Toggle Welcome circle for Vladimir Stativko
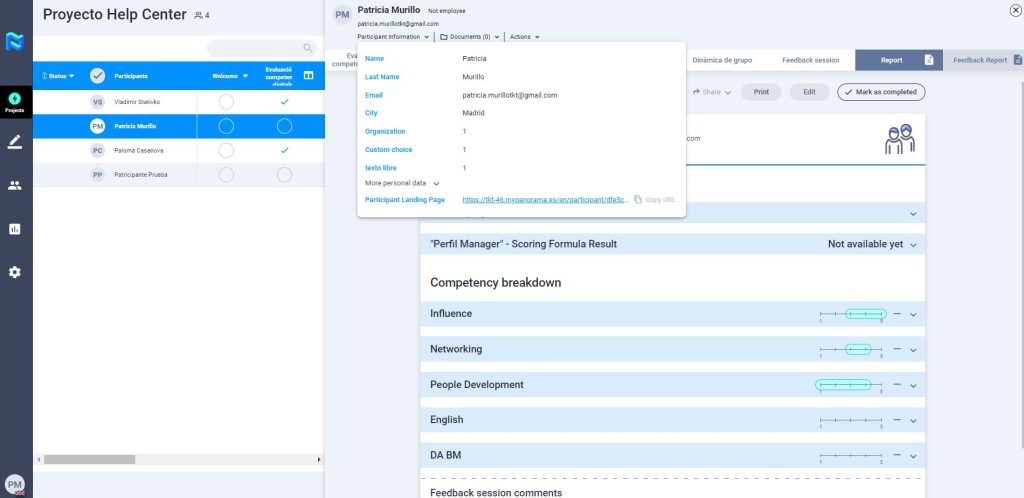This screenshot has width=1024, height=498. [226, 102]
